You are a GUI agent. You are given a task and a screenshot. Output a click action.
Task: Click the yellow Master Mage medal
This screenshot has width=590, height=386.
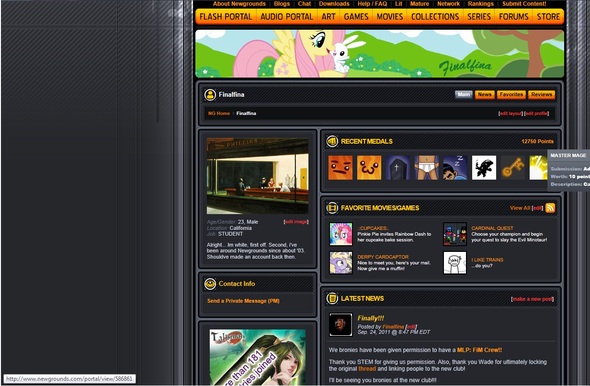[x=538, y=167]
